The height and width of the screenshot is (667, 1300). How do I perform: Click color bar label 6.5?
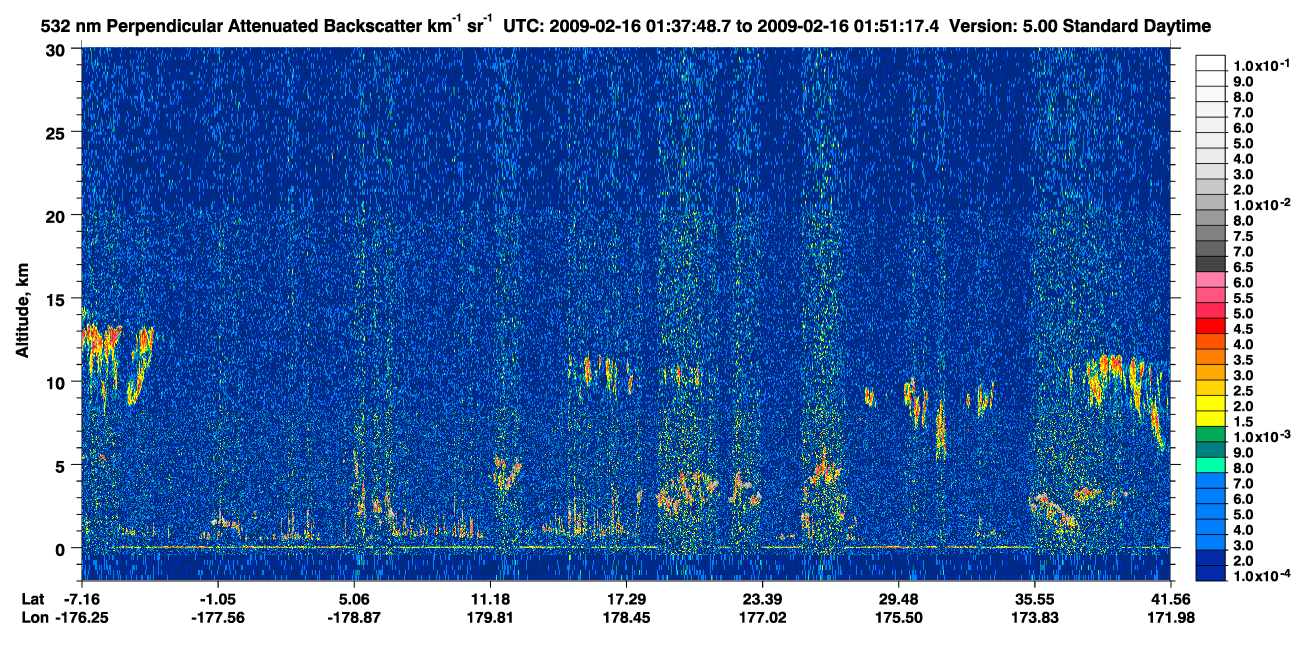tap(1242, 268)
